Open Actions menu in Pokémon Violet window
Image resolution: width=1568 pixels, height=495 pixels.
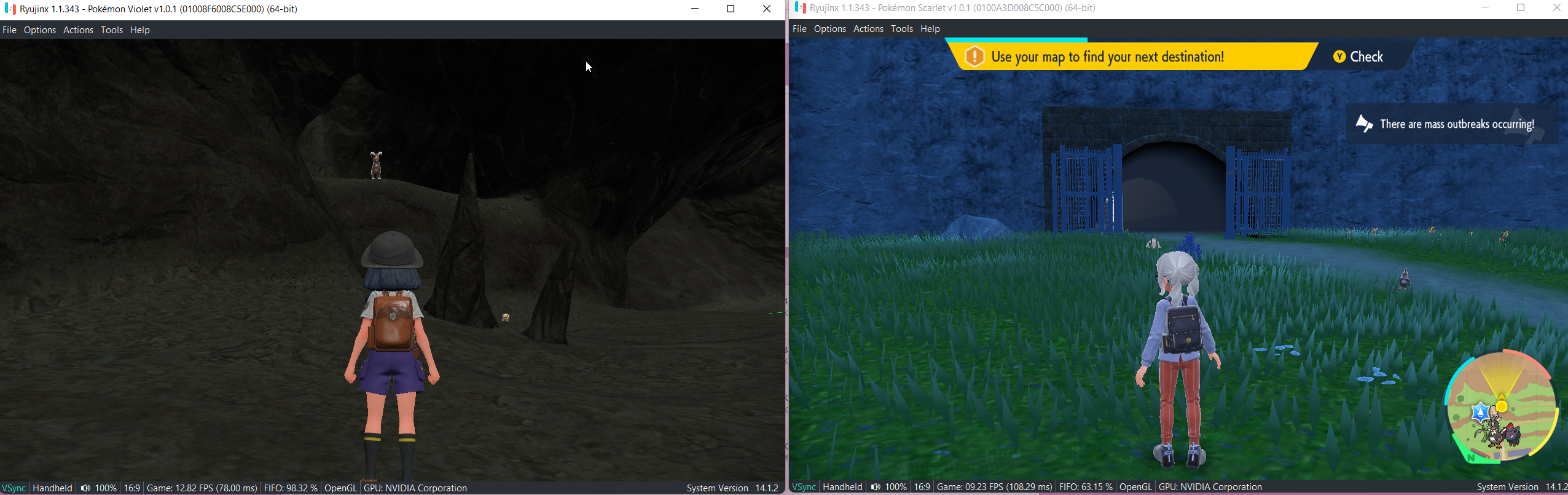point(79,30)
